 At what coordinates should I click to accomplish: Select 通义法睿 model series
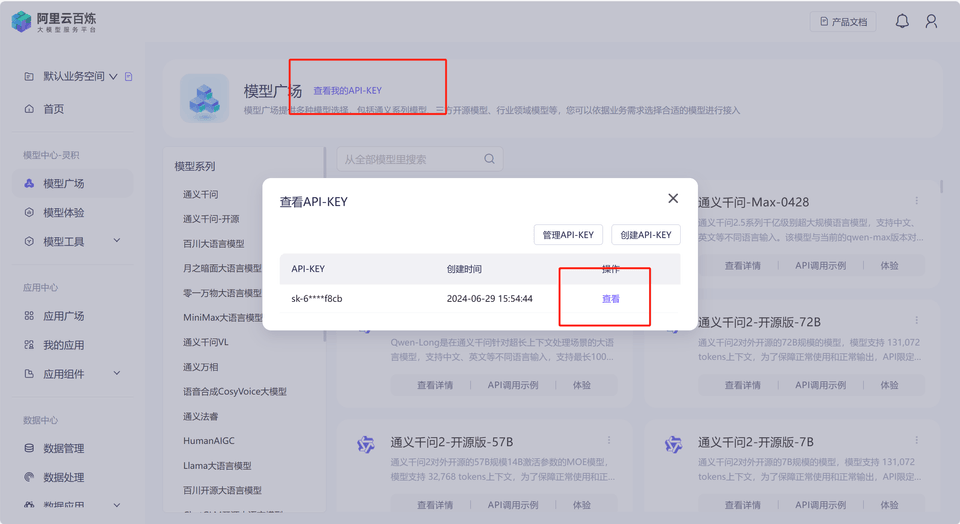[200, 416]
